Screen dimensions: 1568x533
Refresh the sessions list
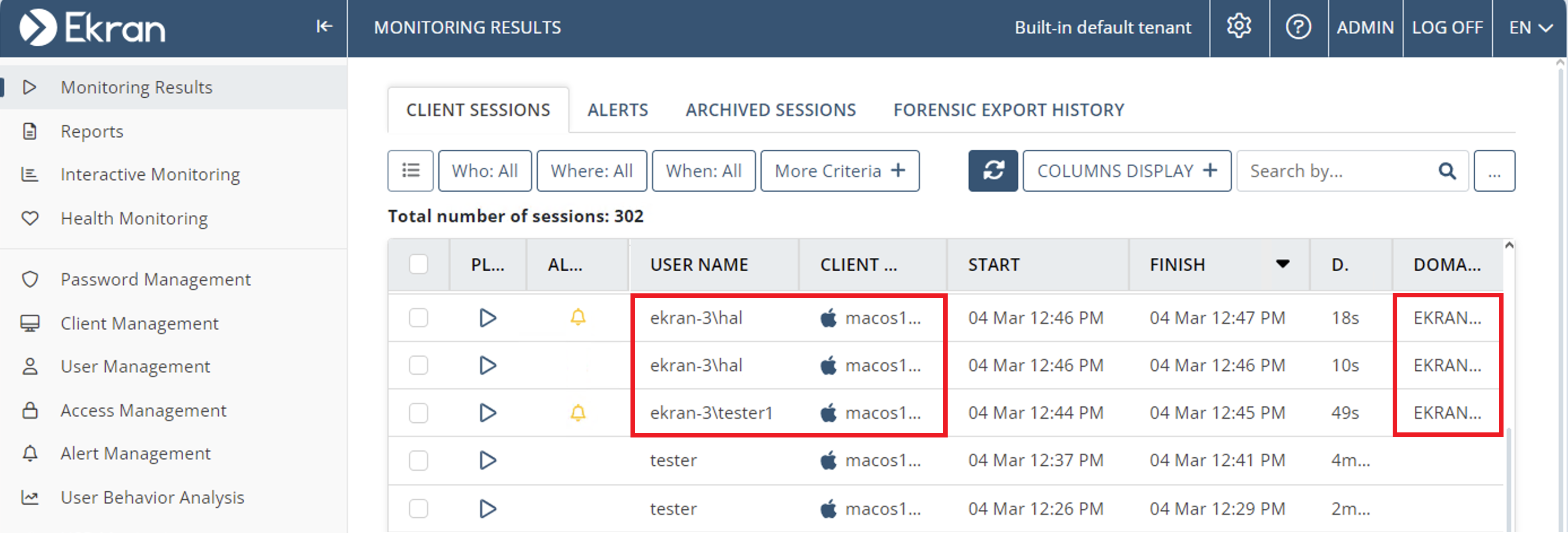[992, 171]
